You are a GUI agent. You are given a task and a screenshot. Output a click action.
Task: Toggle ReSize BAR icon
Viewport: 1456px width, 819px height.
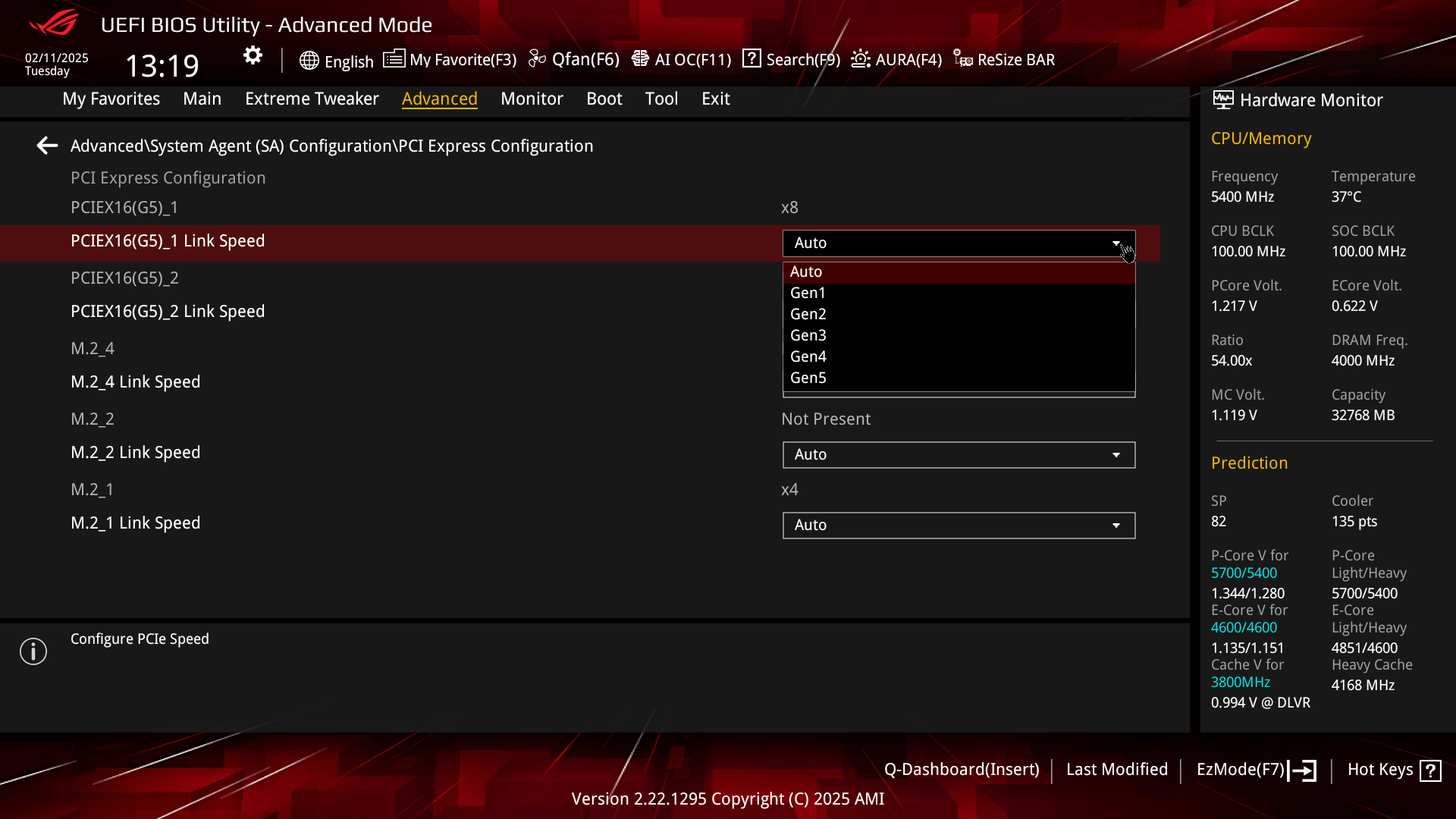click(x=962, y=59)
